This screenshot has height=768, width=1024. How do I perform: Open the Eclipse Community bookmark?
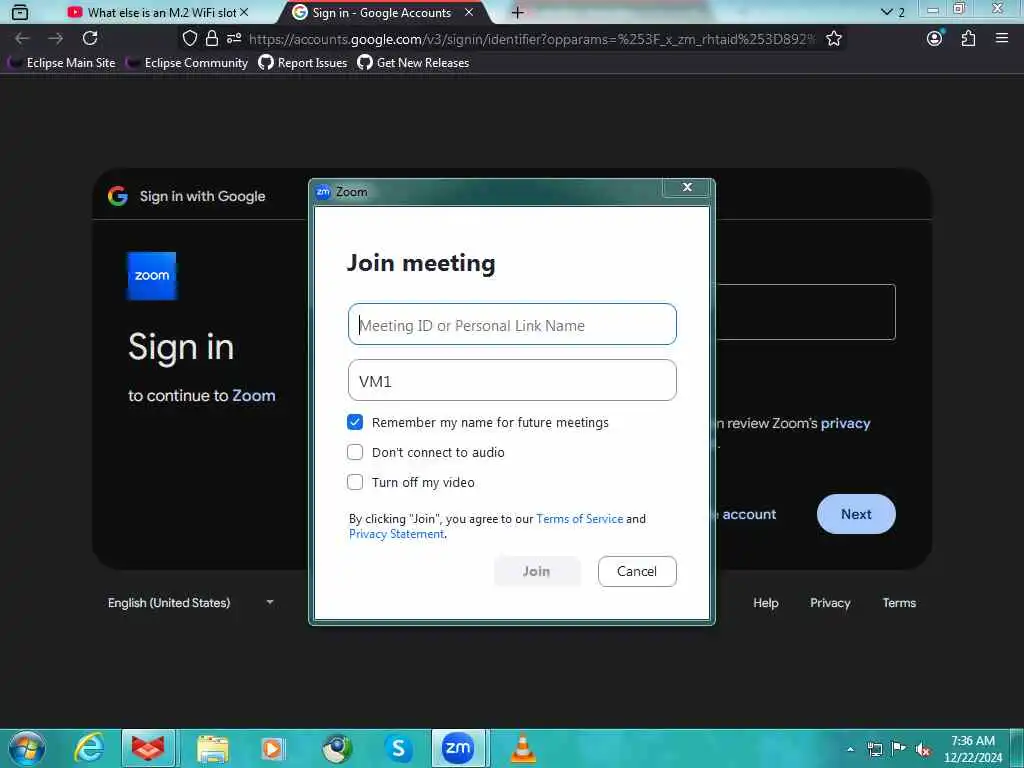coord(187,63)
